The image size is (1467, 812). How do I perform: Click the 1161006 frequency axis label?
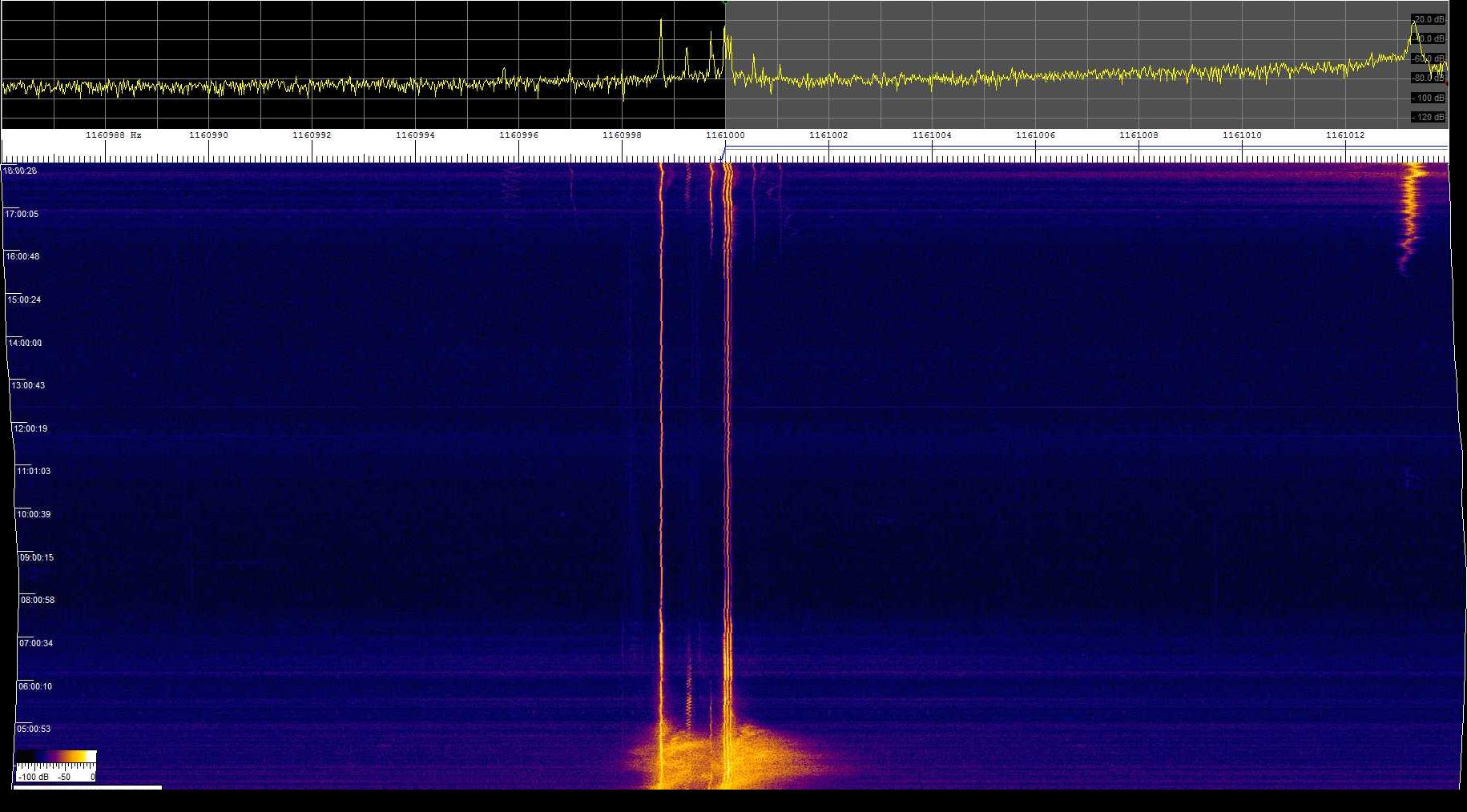coord(1035,135)
